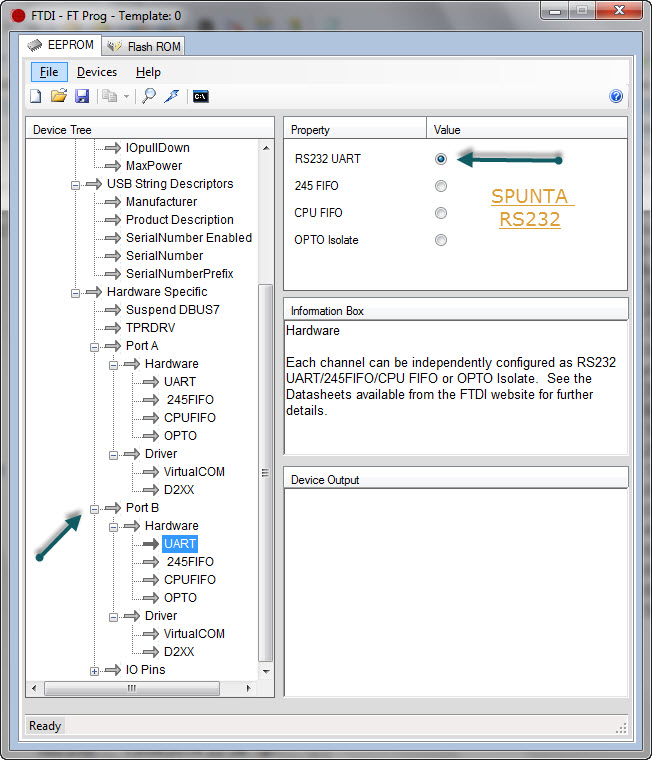Select 245FIFO under Port B Hardware

[190, 562]
